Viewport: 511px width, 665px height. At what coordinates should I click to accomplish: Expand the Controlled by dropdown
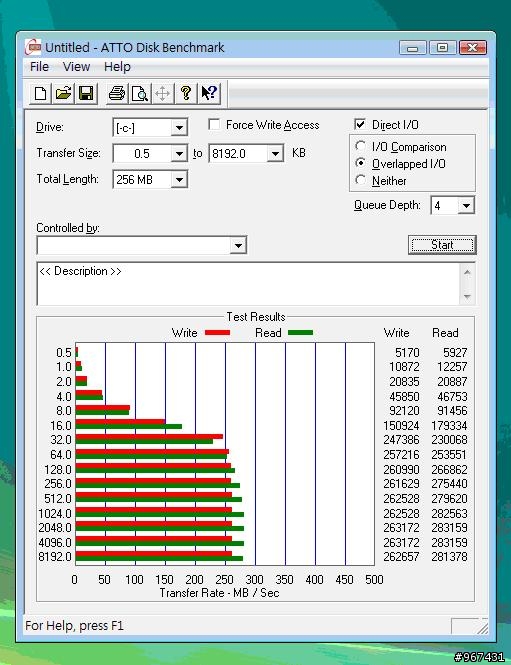click(238, 246)
